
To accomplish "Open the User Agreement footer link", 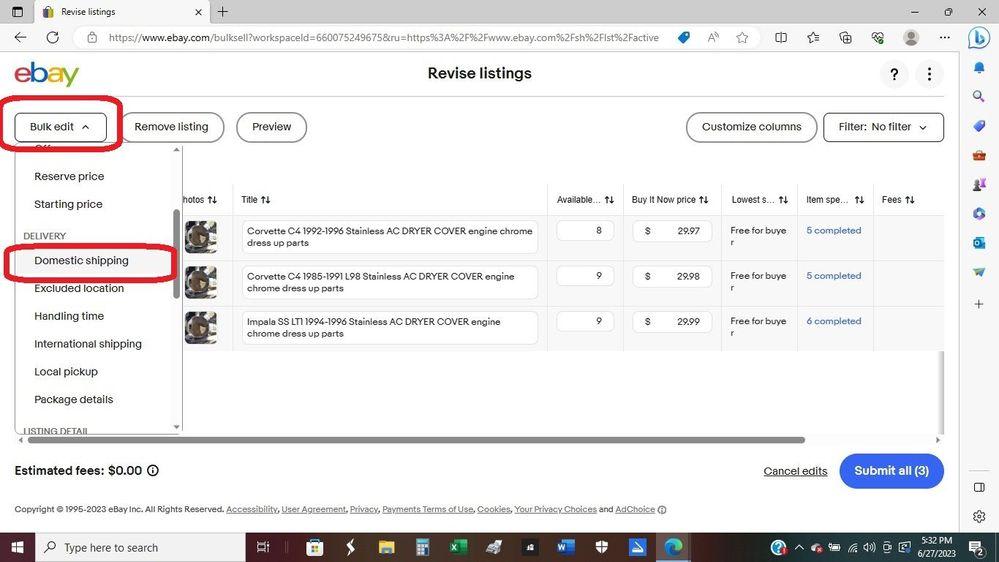I will click(313, 509).
